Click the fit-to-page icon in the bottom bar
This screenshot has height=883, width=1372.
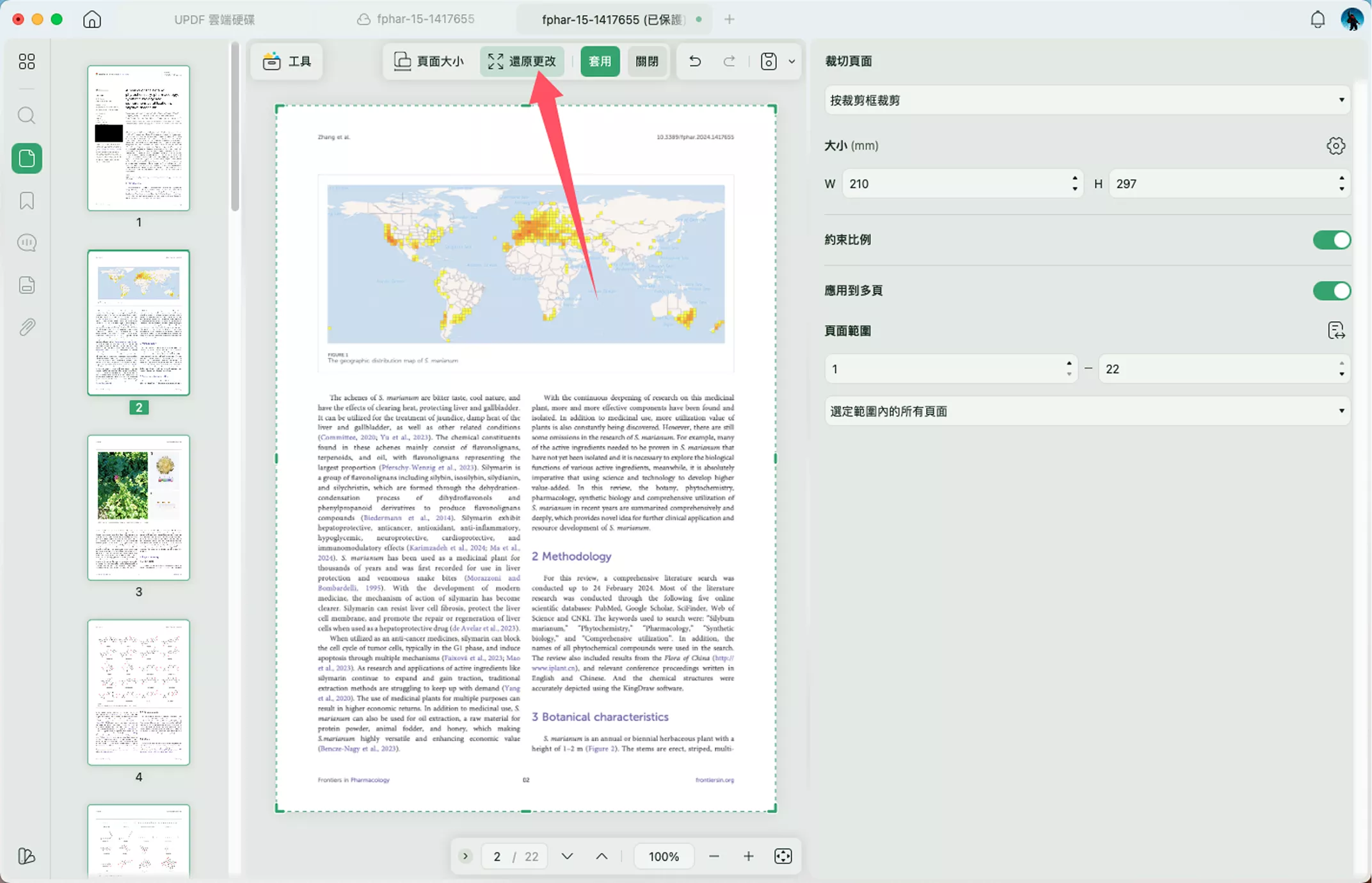pyautogui.click(x=783, y=856)
